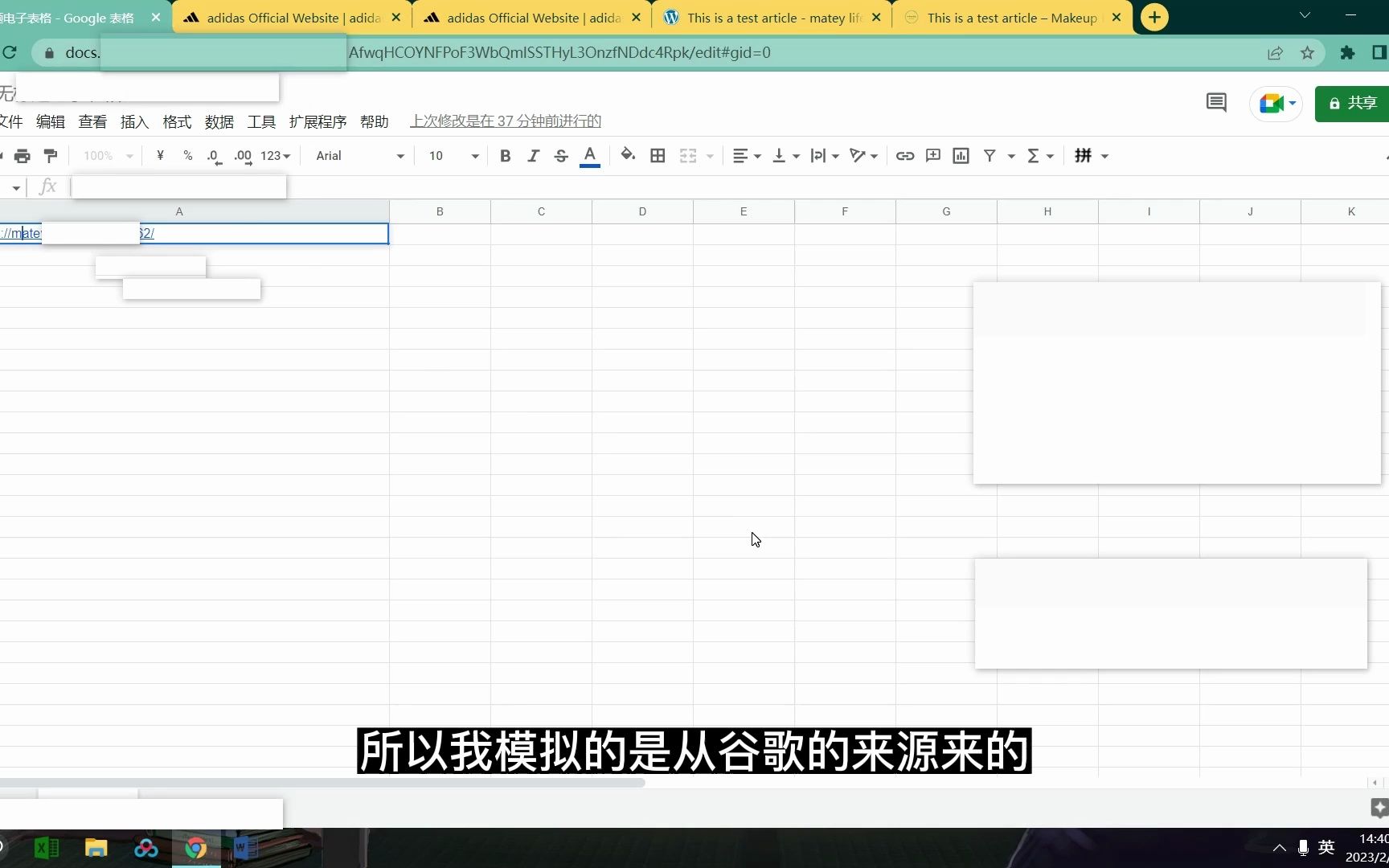Open text wrapping dropdown

pyautogui.click(x=825, y=156)
